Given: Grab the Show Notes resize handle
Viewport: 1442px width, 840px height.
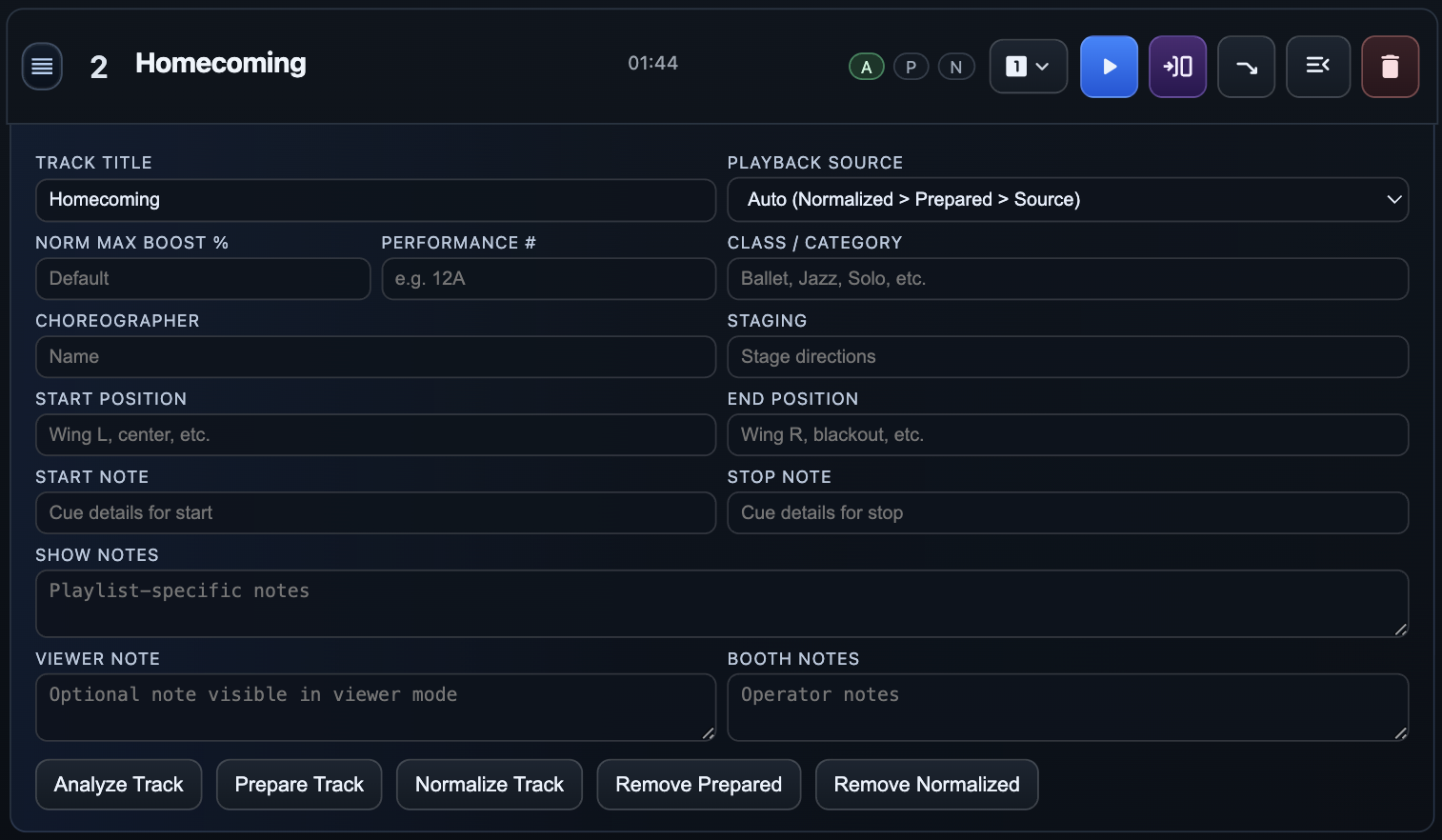Looking at the screenshot, I should 1400,630.
